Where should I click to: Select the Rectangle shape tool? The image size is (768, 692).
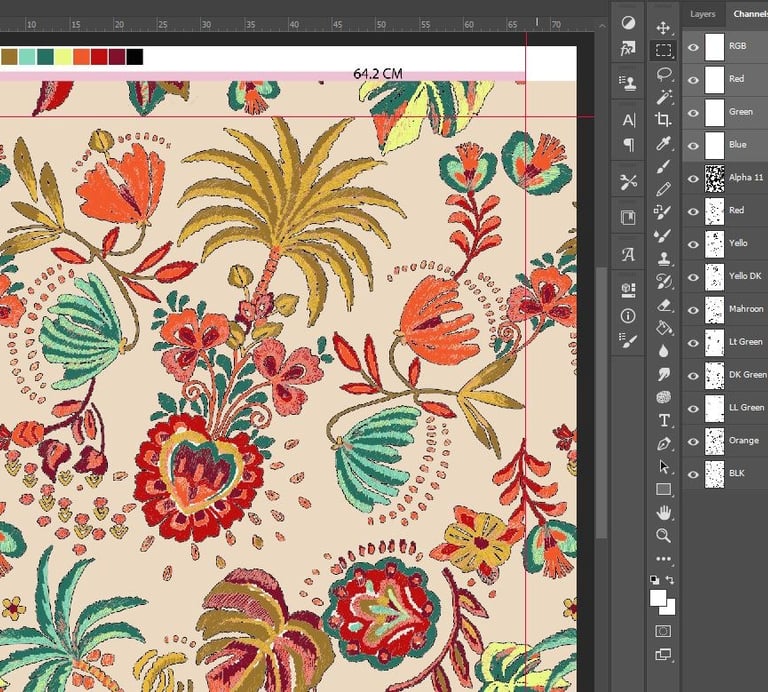point(663,489)
